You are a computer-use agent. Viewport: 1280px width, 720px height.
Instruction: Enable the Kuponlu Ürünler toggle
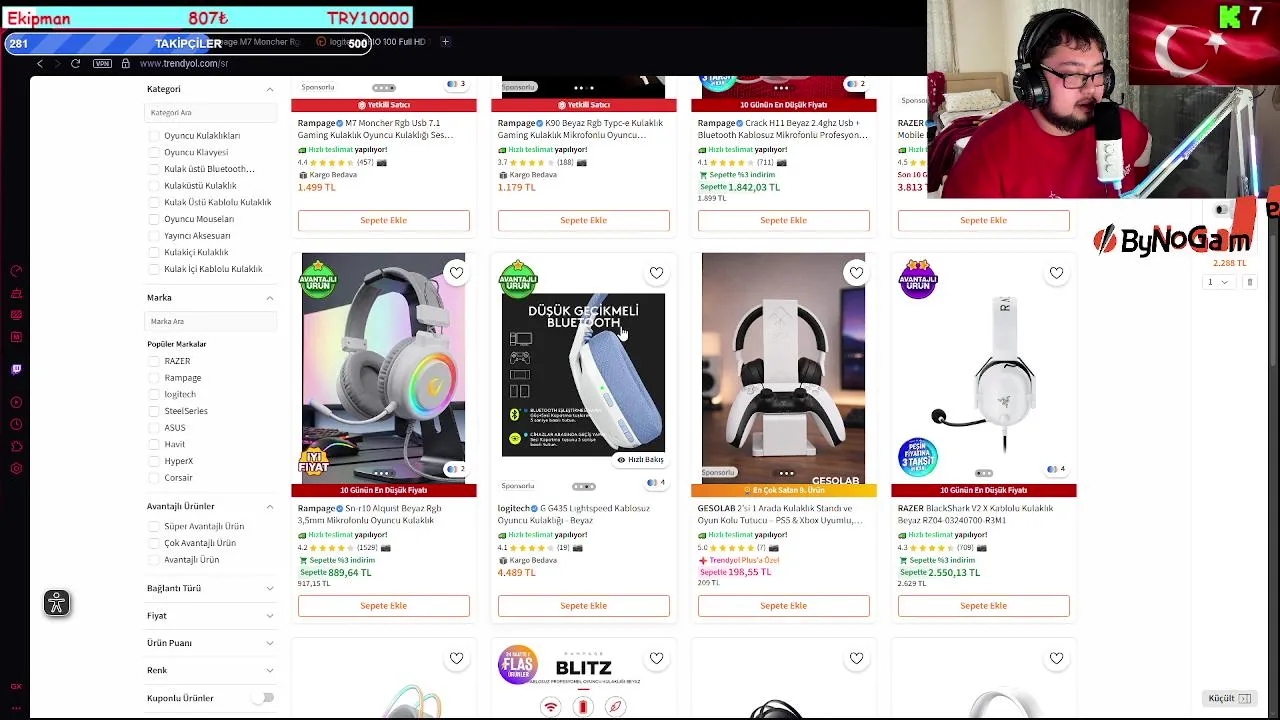[264, 698]
